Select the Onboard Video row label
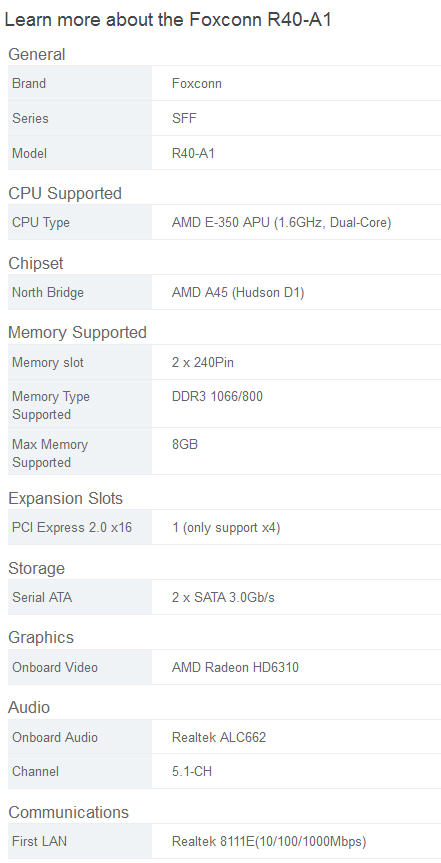Image resolution: width=441 pixels, height=863 pixels. [x=55, y=667]
